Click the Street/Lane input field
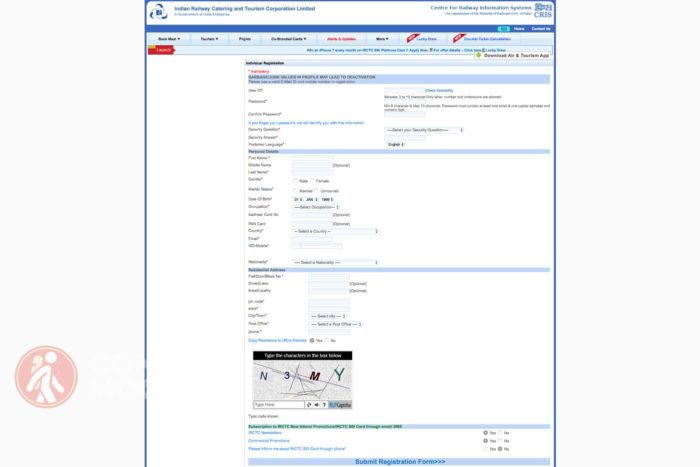 tap(328, 284)
